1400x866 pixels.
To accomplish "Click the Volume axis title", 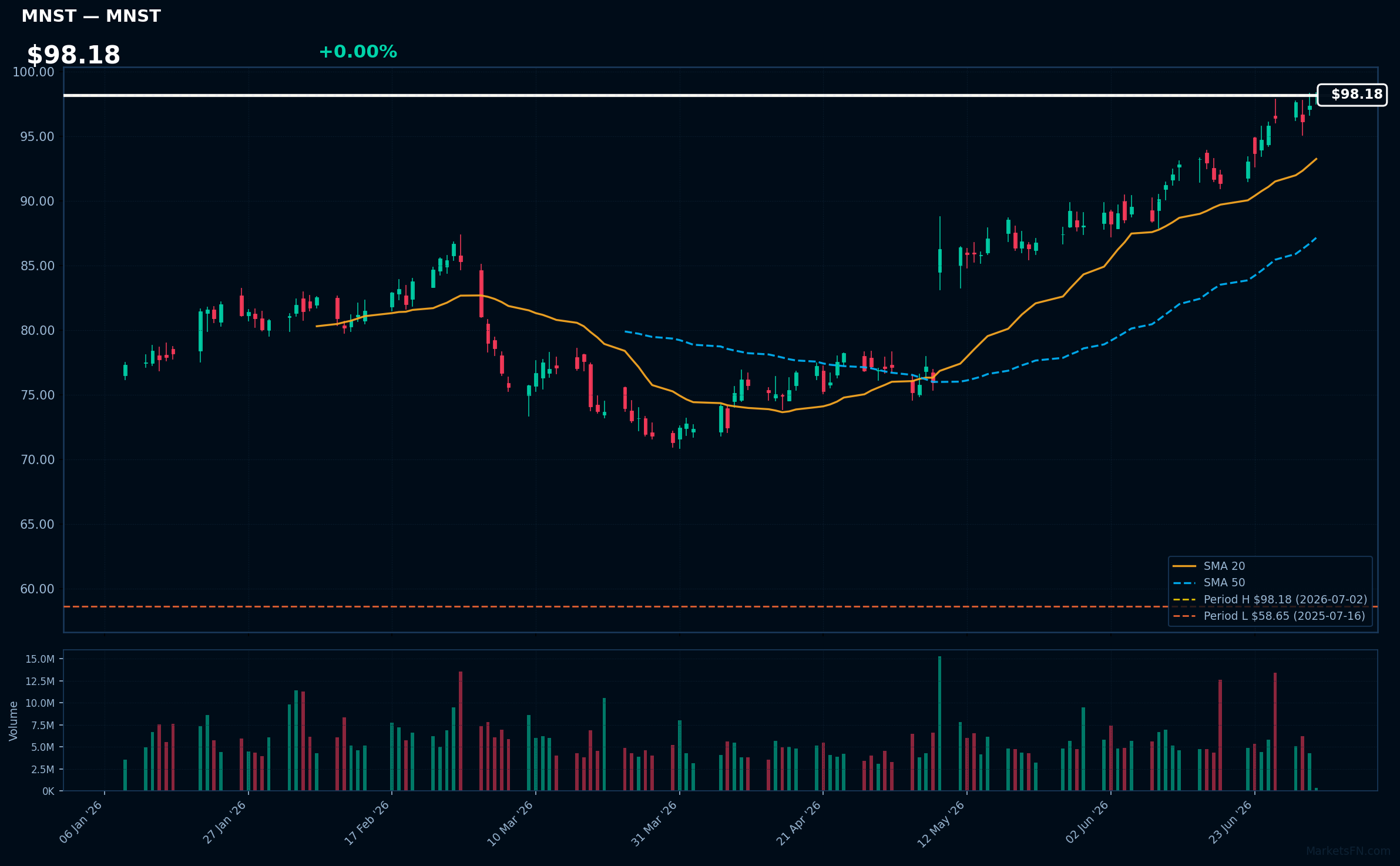I will (x=13, y=721).
